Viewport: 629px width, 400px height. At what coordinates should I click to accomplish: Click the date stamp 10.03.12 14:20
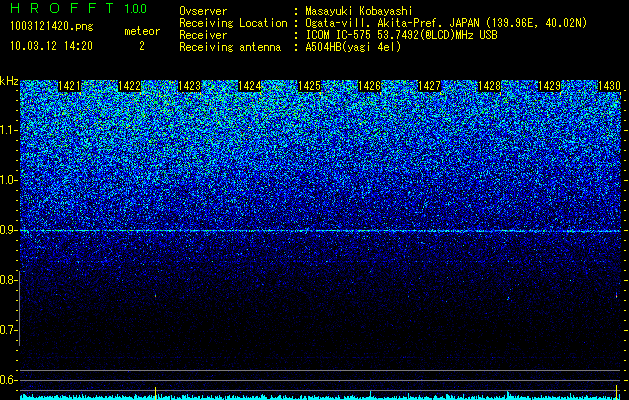[51, 46]
